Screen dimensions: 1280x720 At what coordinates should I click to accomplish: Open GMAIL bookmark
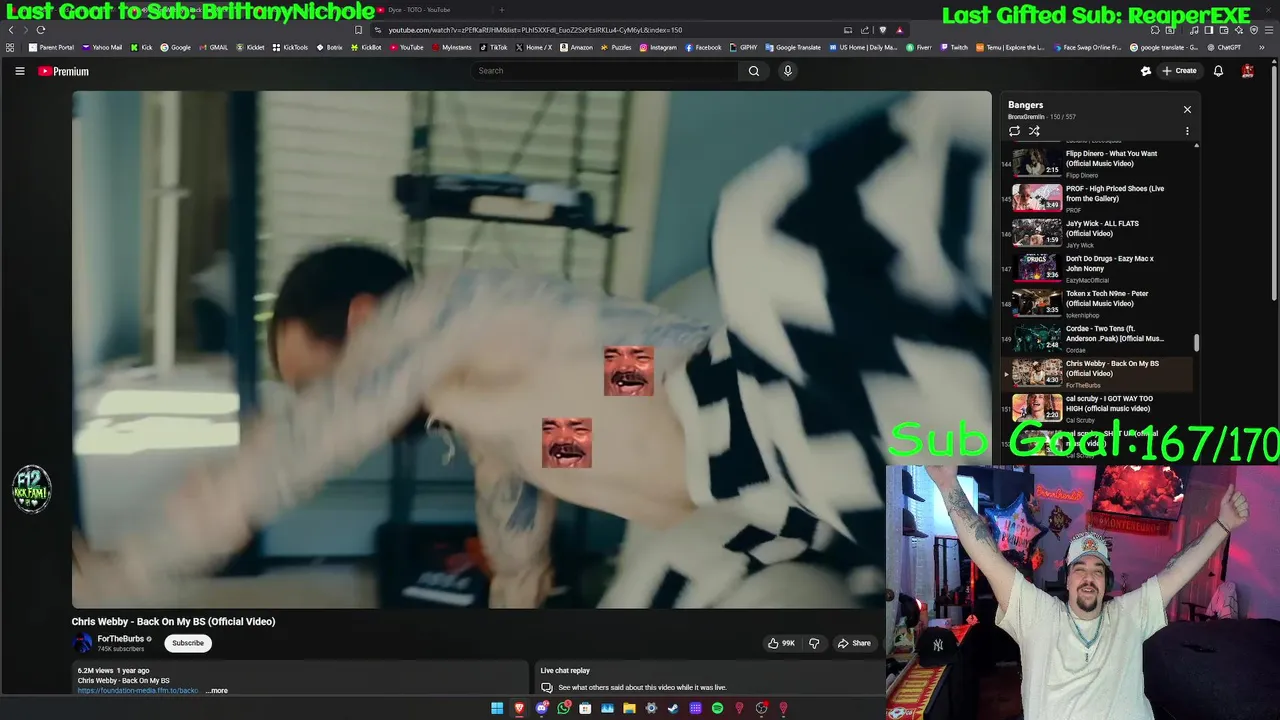click(214, 47)
